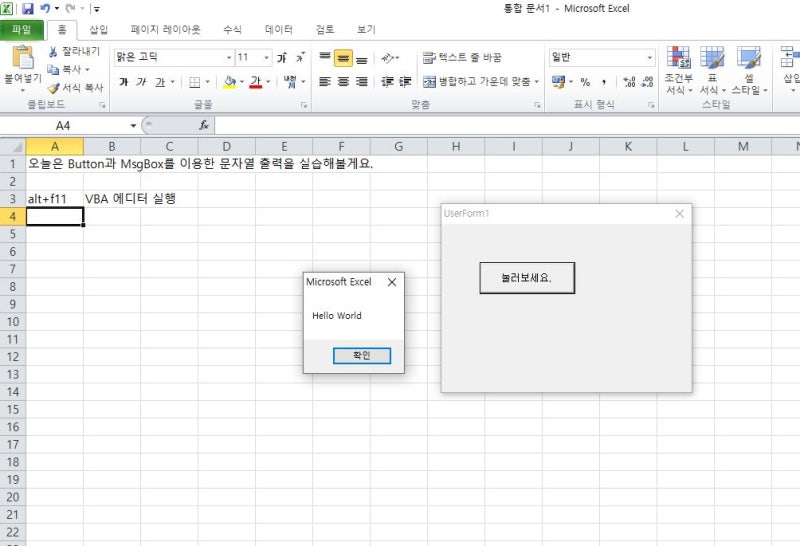
Task: Open Cell Styles (셀 스타일)
Action: [749, 70]
